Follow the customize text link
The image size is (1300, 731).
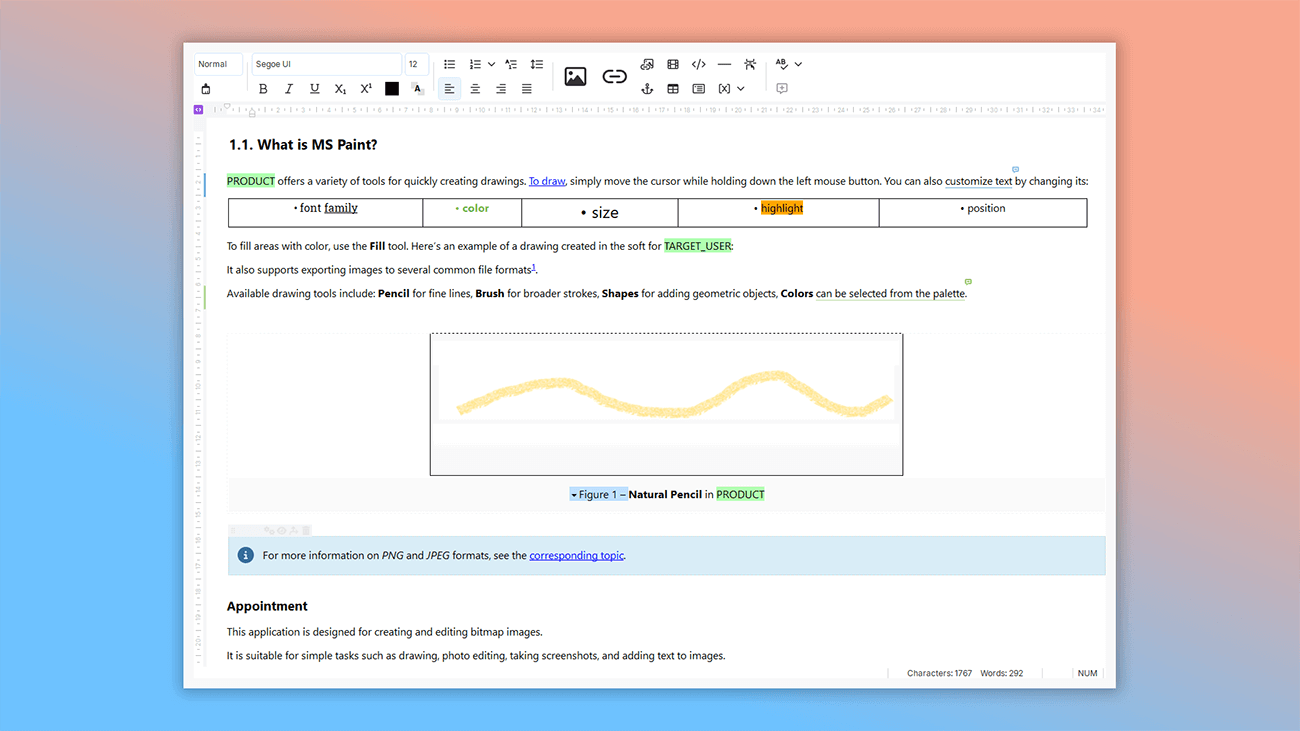coord(978,180)
